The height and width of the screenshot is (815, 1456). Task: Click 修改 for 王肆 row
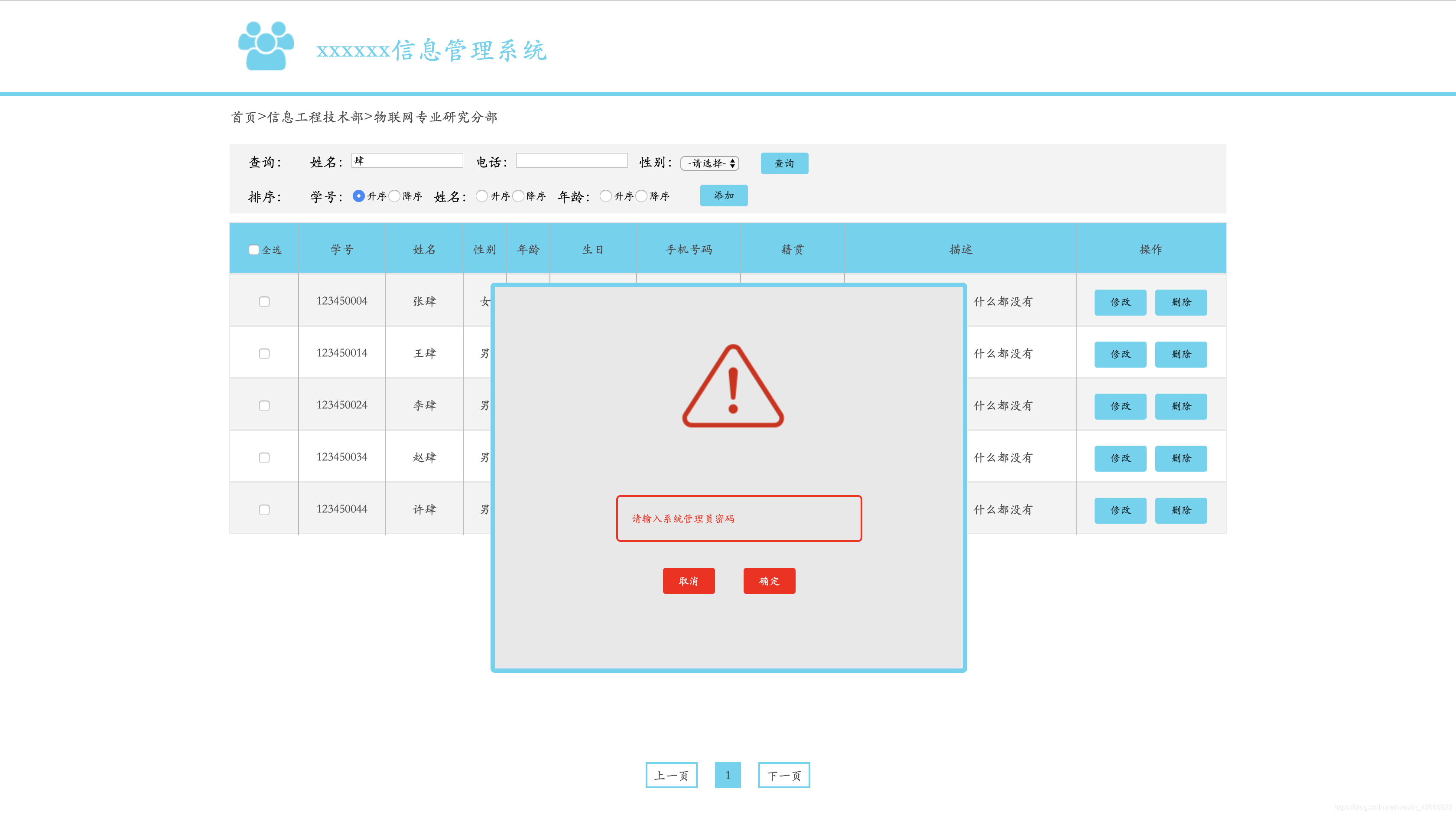[1120, 354]
